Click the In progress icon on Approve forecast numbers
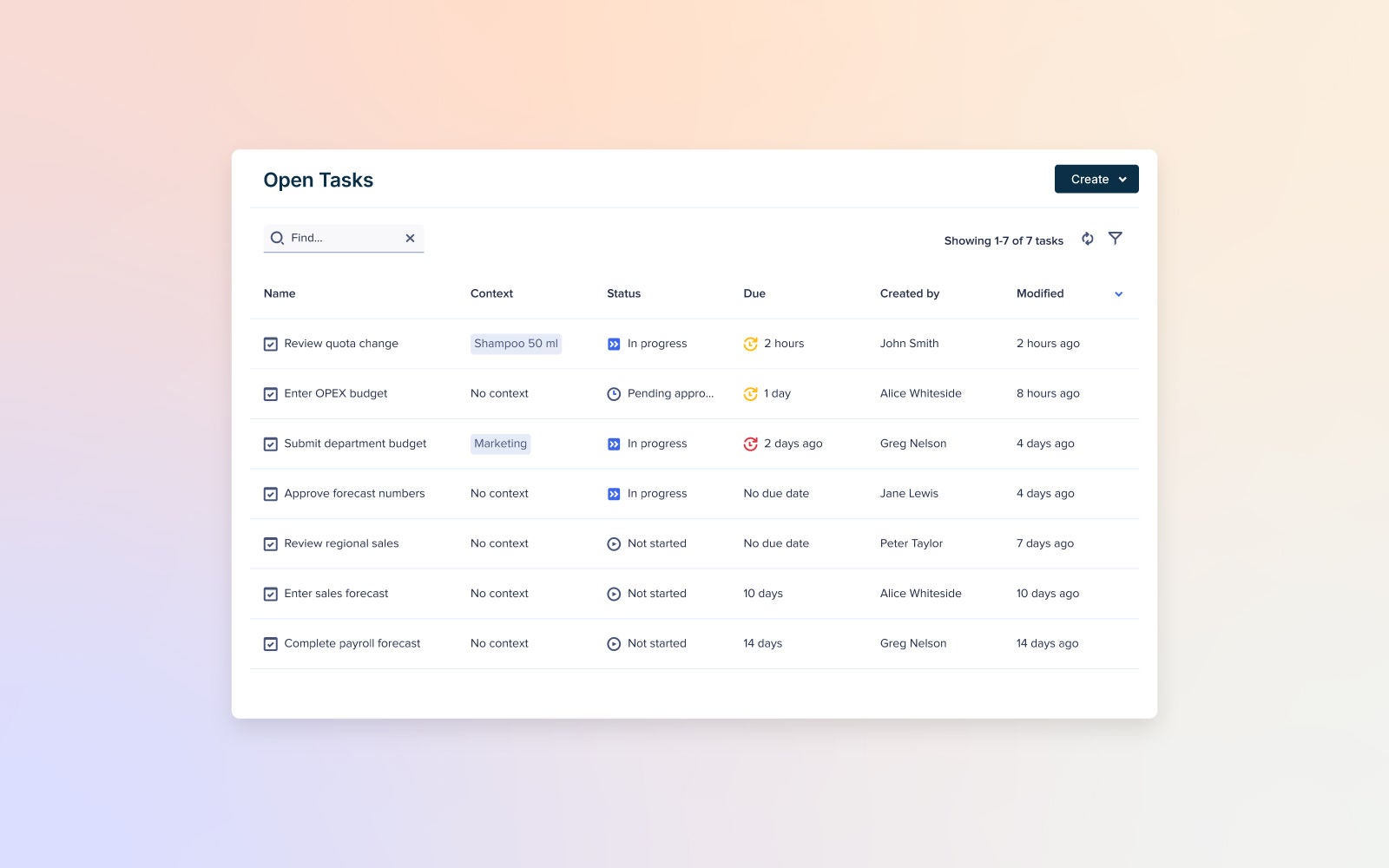1389x868 pixels. [x=612, y=493]
